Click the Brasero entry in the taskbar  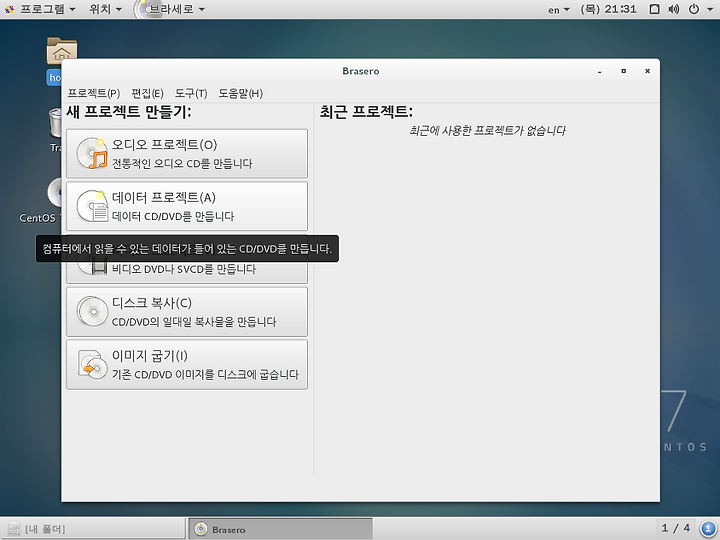[281, 529]
